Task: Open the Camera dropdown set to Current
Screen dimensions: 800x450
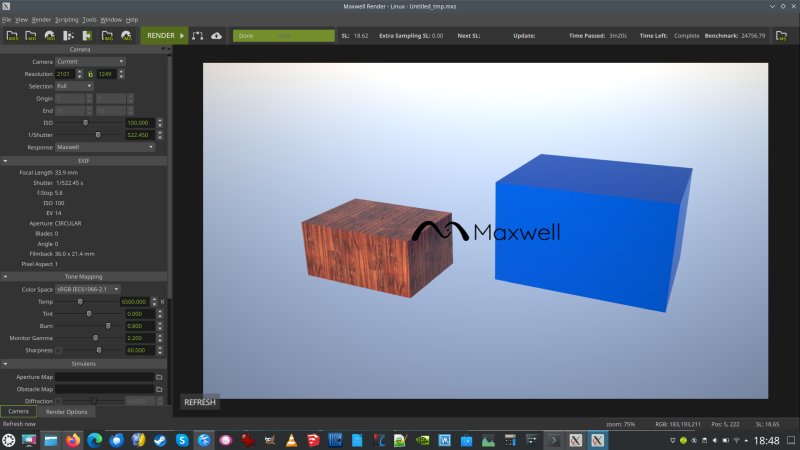Action: pos(90,61)
